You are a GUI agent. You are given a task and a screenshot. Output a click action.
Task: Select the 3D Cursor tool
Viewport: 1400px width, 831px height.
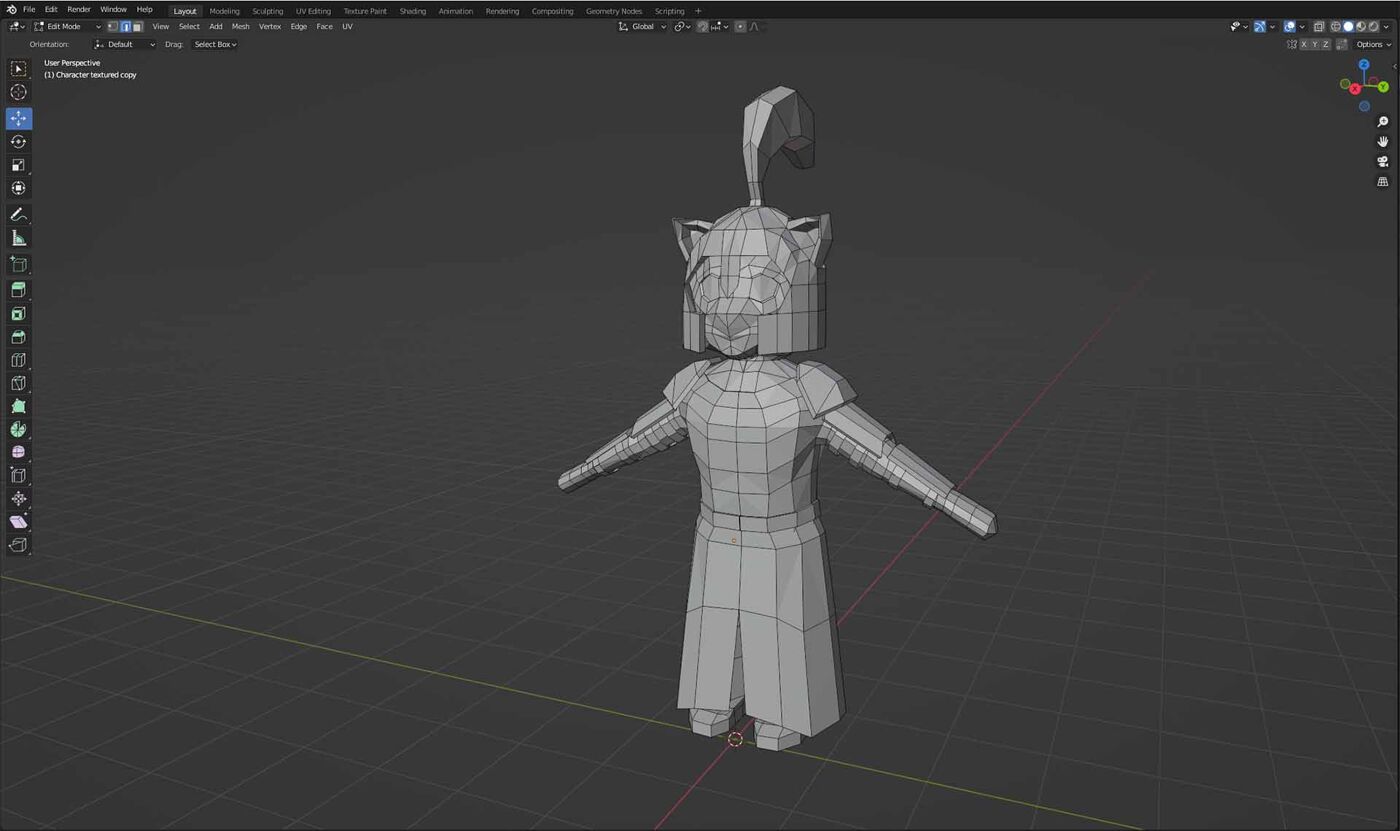(x=18, y=92)
